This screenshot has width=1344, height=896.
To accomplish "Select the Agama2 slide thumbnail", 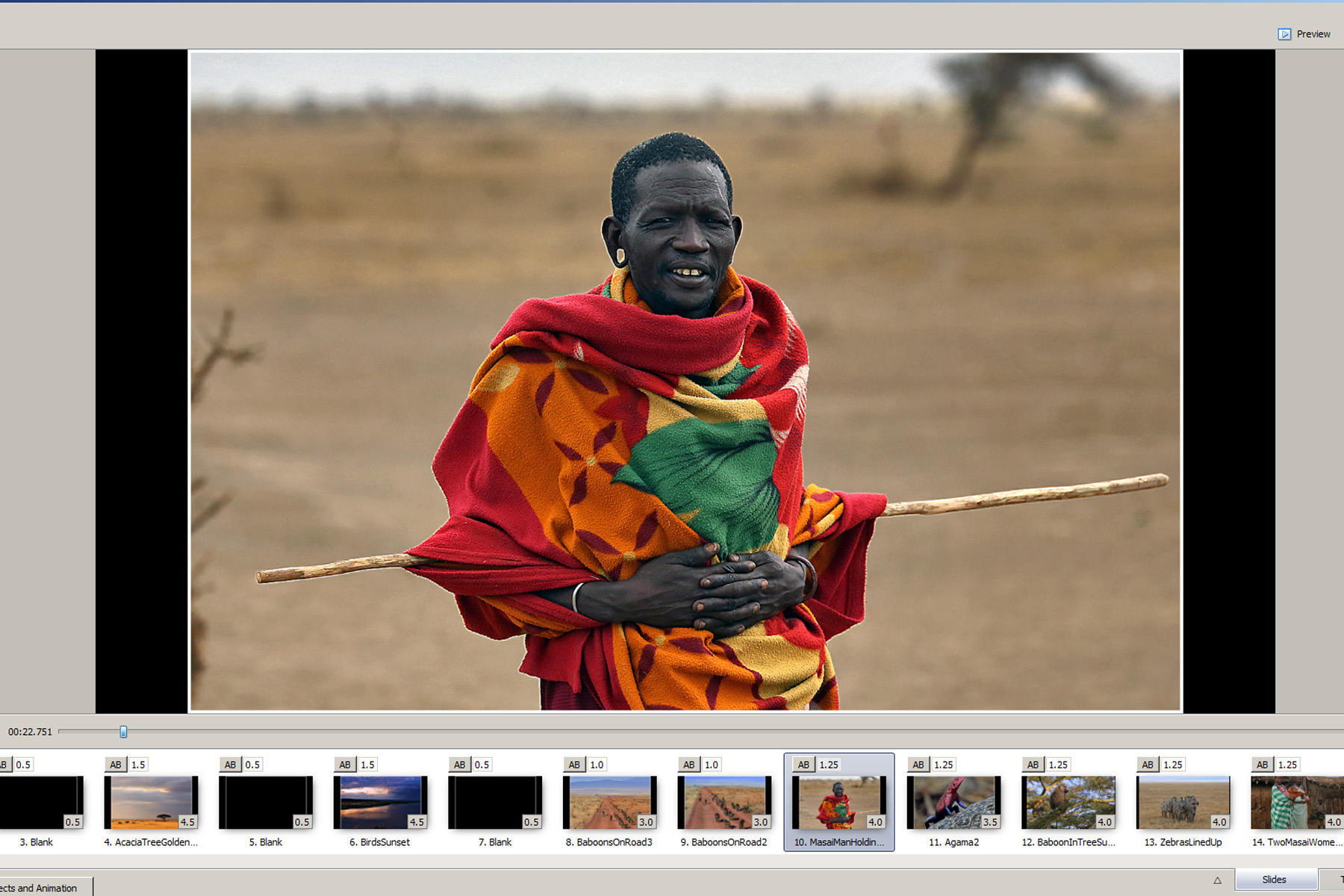I will 953,803.
